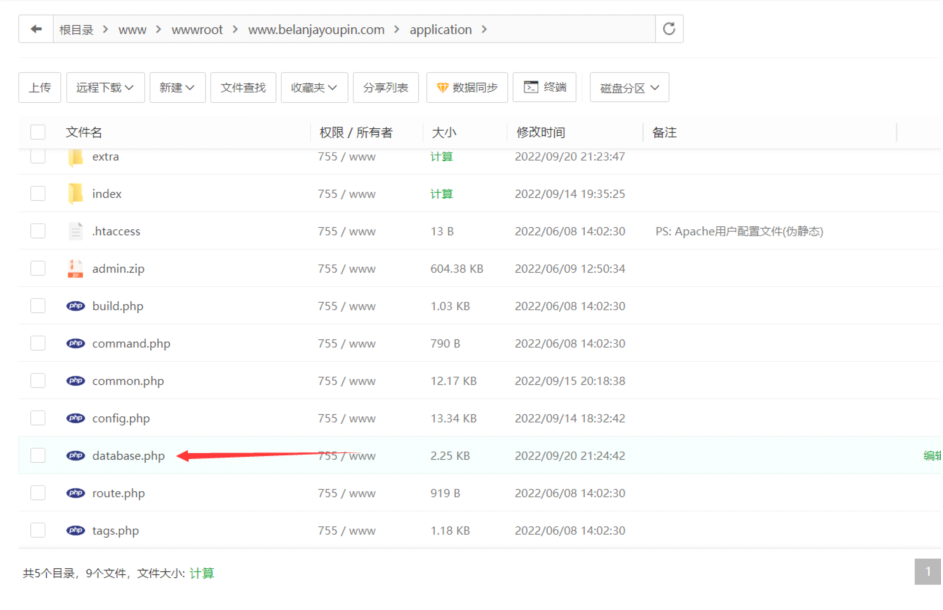Viewport: 943px width, 610px height.
Task: Tick the checkbox for tags.php
Action: [x=38, y=531]
